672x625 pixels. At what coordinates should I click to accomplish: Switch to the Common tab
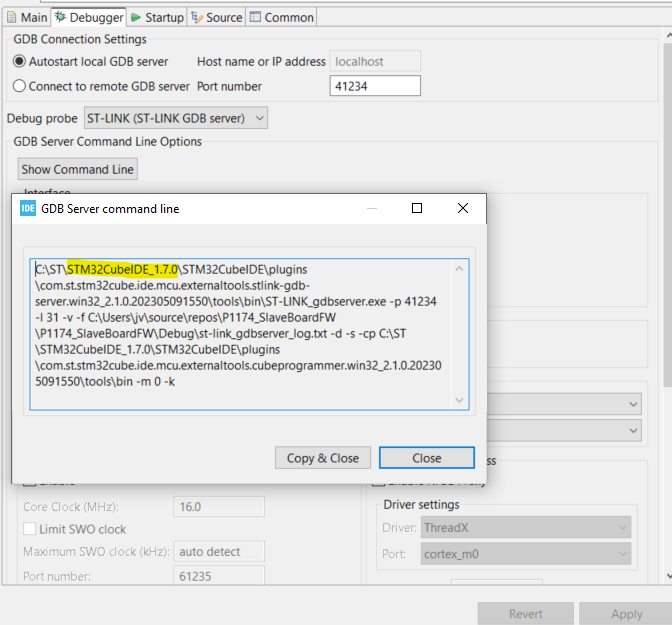pyautogui.click(x=282, y=18)
